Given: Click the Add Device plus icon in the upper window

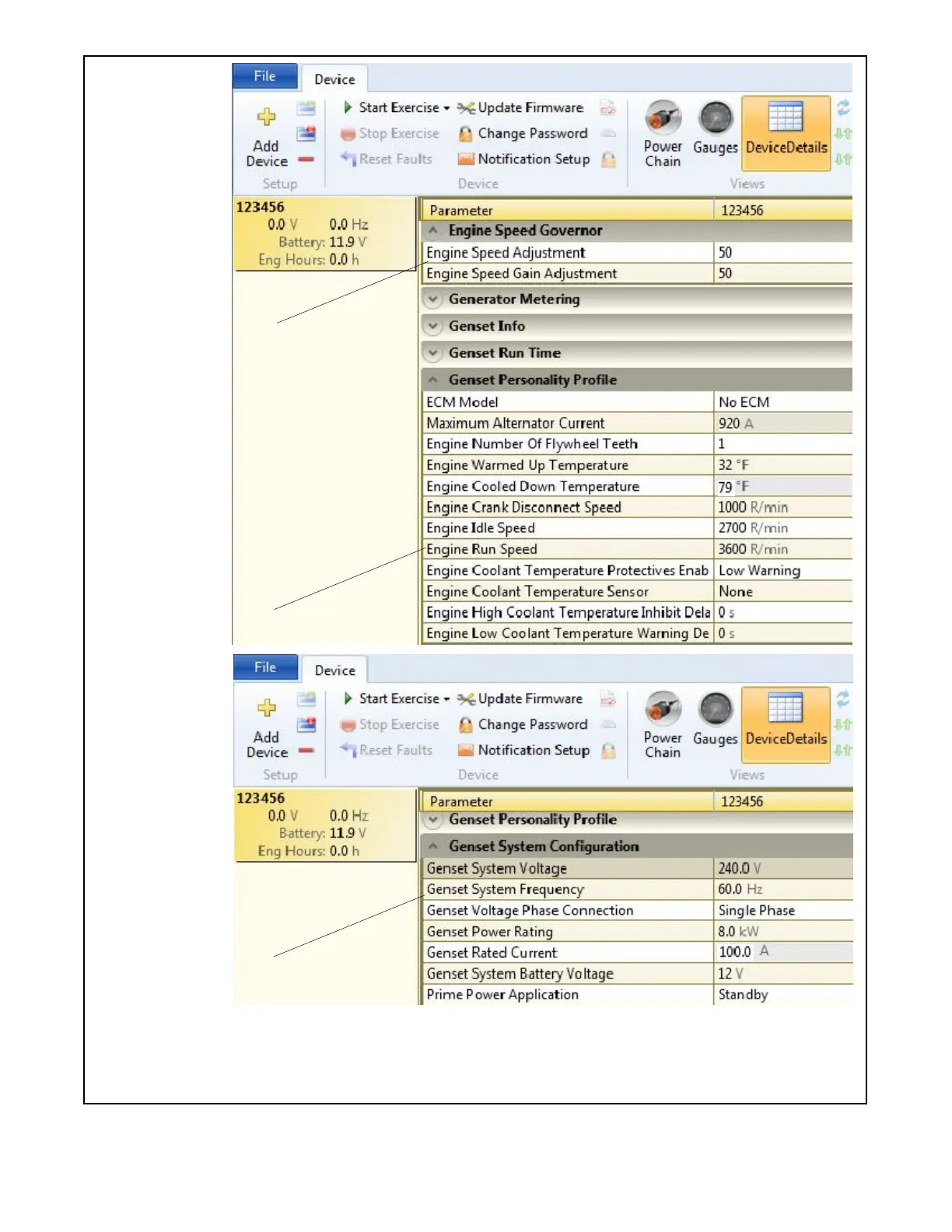Looking at the screenshot, I should click(x=266, y=117).
